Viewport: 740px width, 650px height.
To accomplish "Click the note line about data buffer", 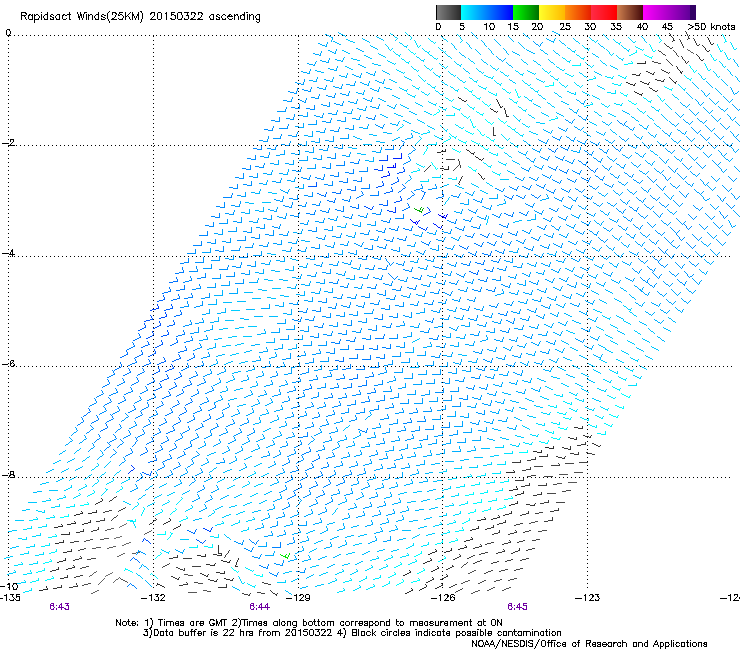I will (352, 633).
